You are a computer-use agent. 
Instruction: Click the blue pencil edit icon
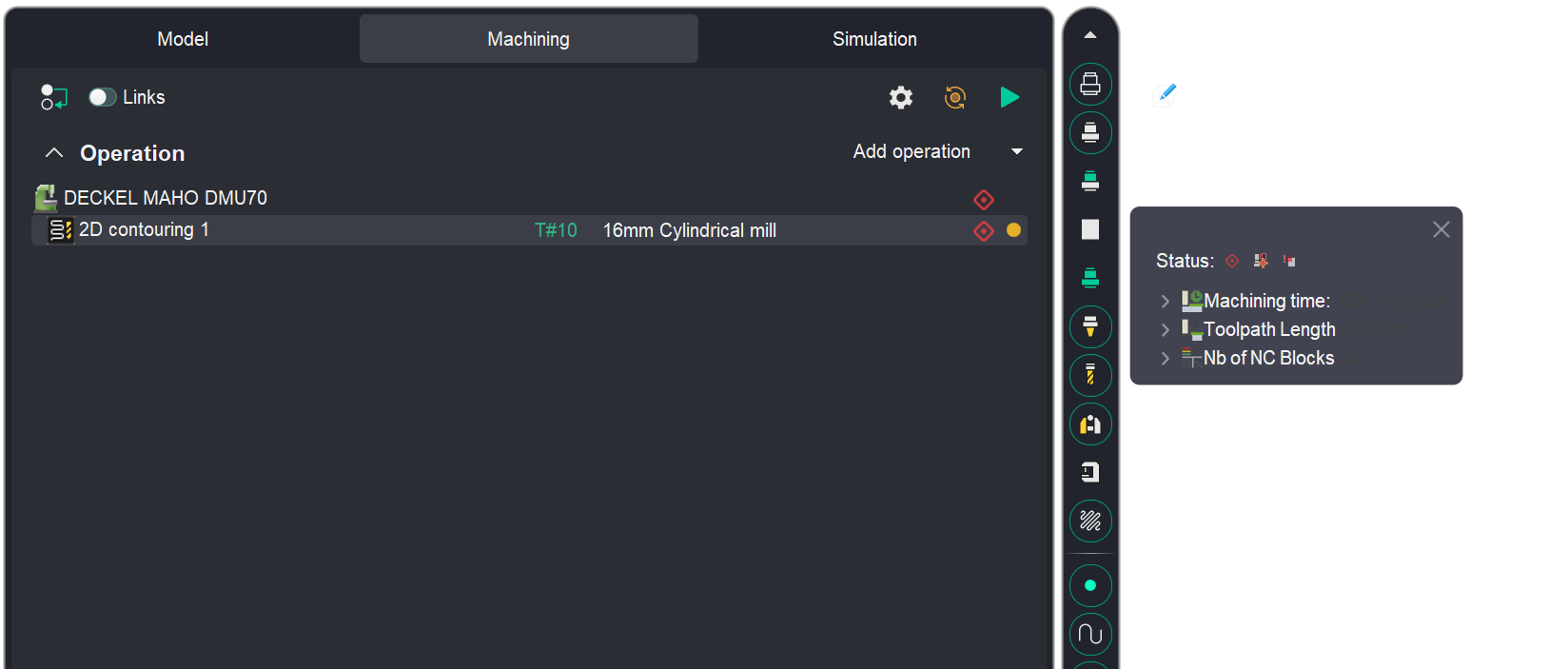pyautogui.click(x=1166, y=93)
